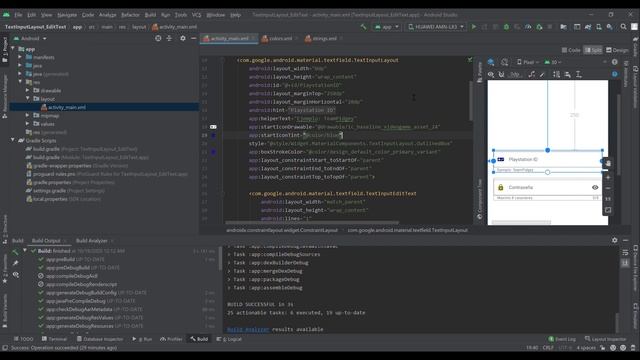The height and width of the screenshot is (360, 640).
Task: Select activity_main.xml in the project tree
Action: coord(67,107)
